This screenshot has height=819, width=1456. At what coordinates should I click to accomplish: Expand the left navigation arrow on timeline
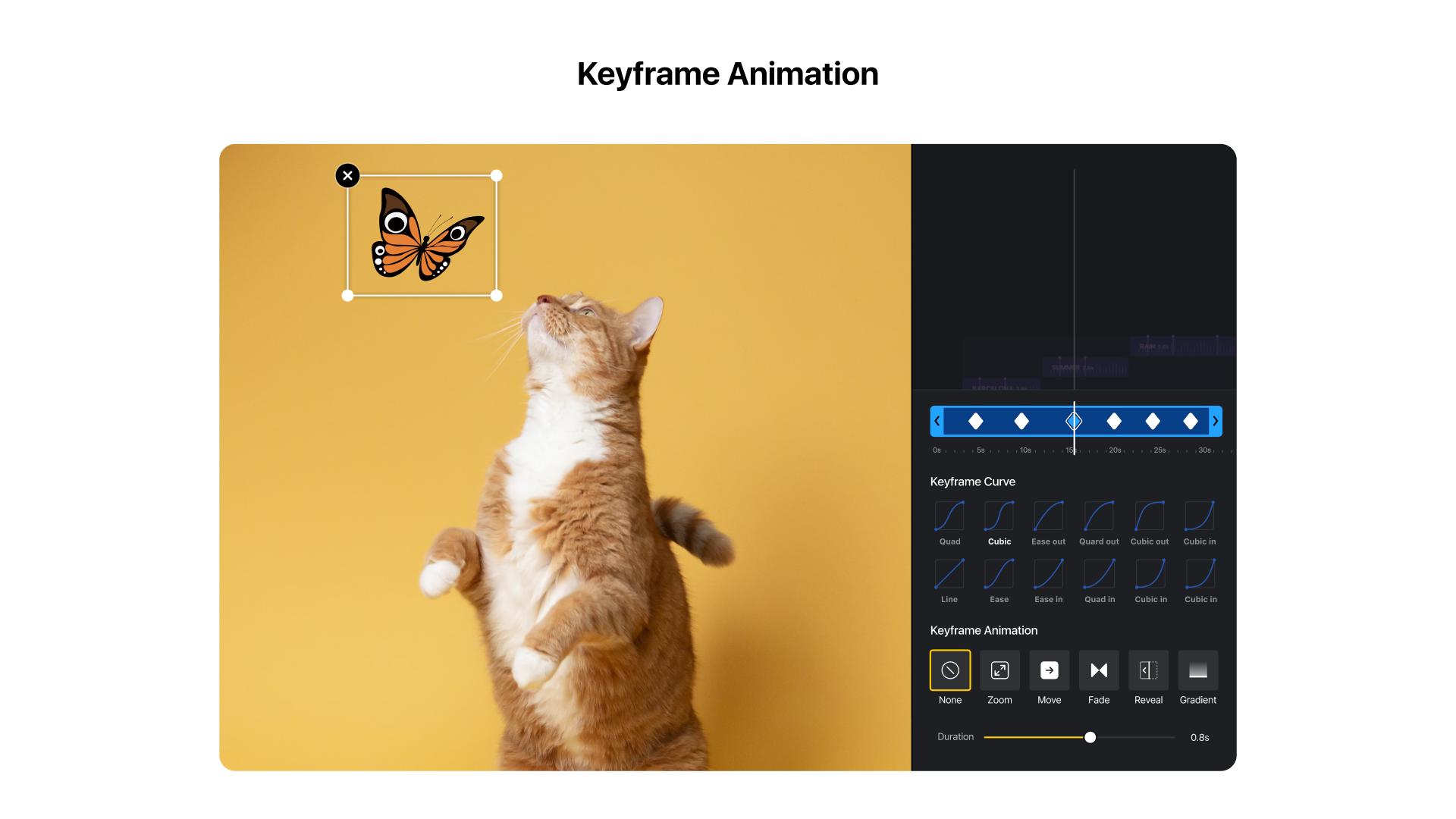click(935, 421)
